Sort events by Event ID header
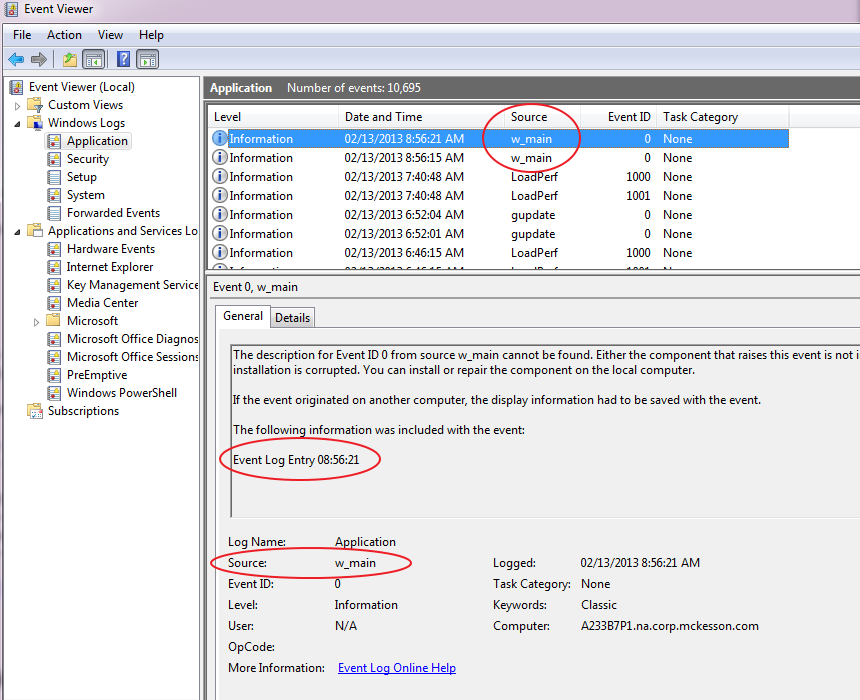This screenshot has height=700, width=860. tap(618, 117)
